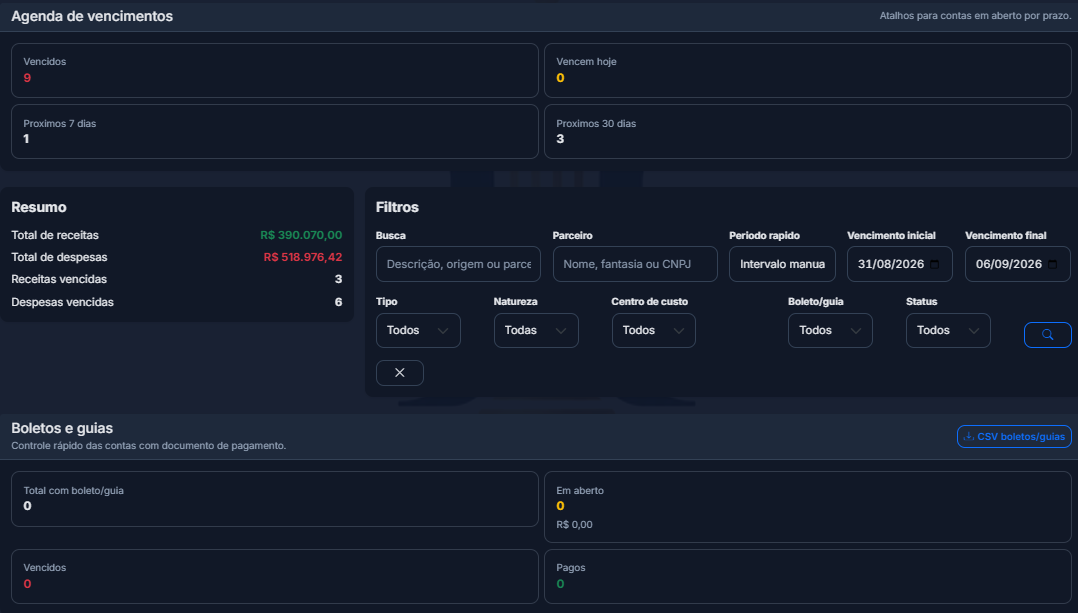Viewport: 1078px width, 613px height.
Task: Click the Filtros heading
Action: click(397, 207)
